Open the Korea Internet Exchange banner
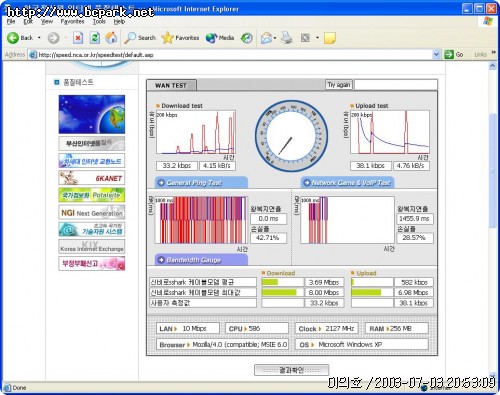The image size is (500, 395). pyautogui.click(x=92, y=247)
